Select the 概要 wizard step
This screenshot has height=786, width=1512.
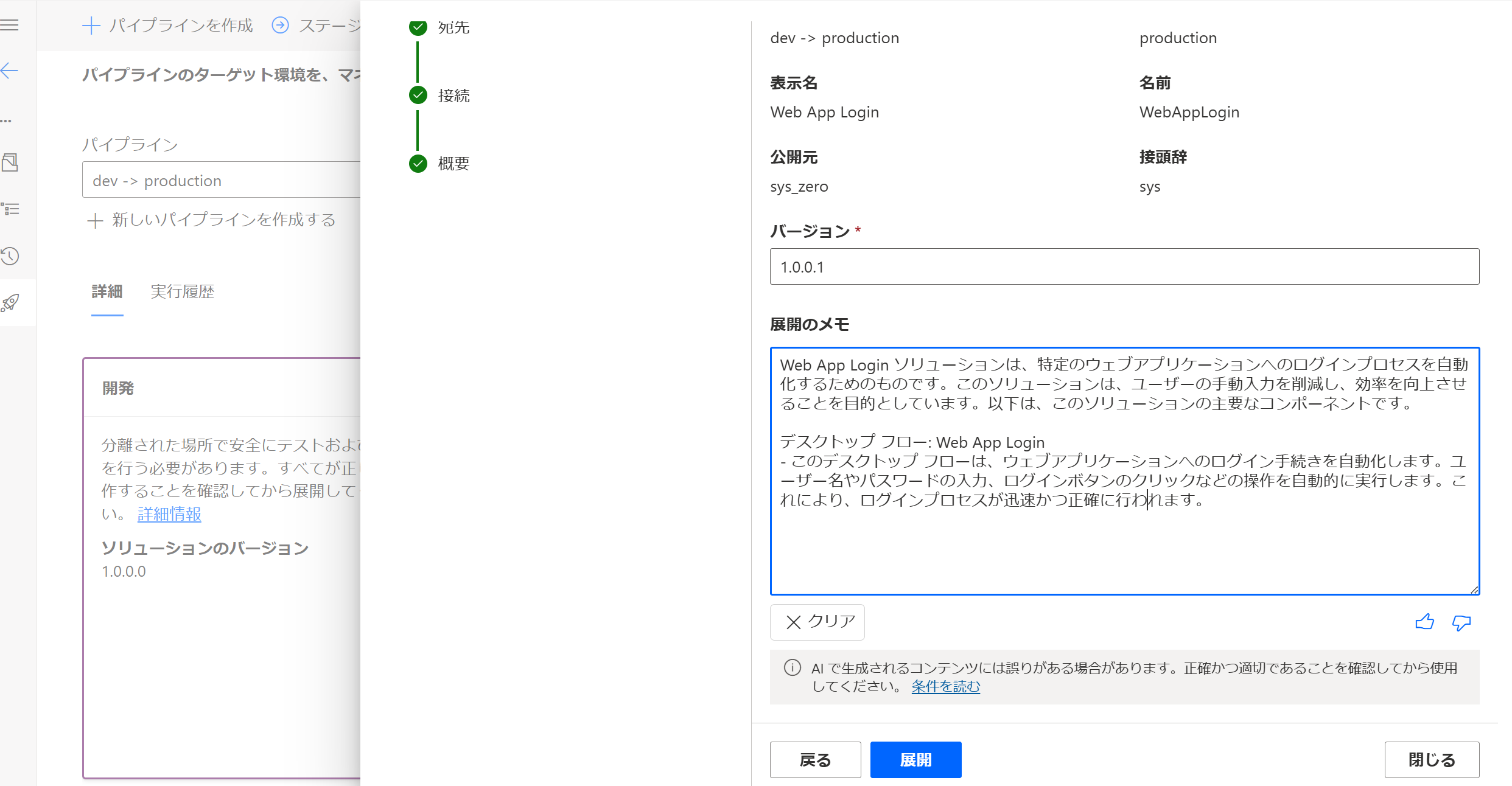[453, 164]
